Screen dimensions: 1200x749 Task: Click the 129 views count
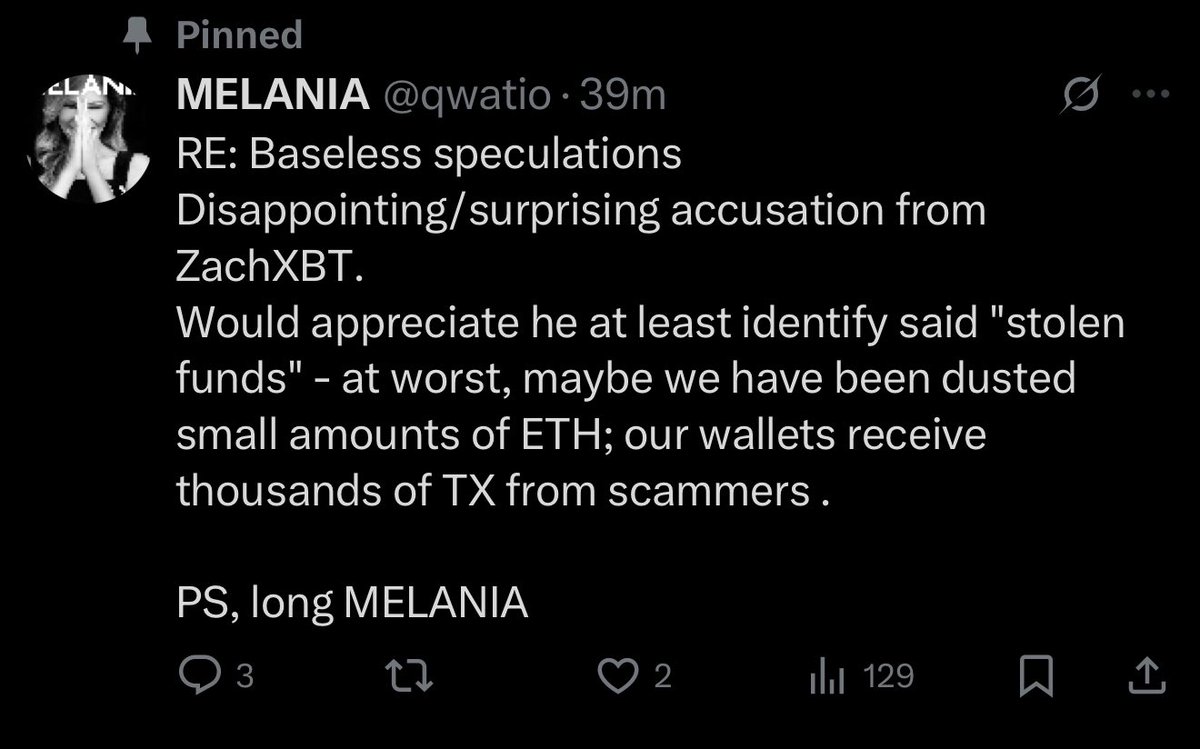point(888,678)
